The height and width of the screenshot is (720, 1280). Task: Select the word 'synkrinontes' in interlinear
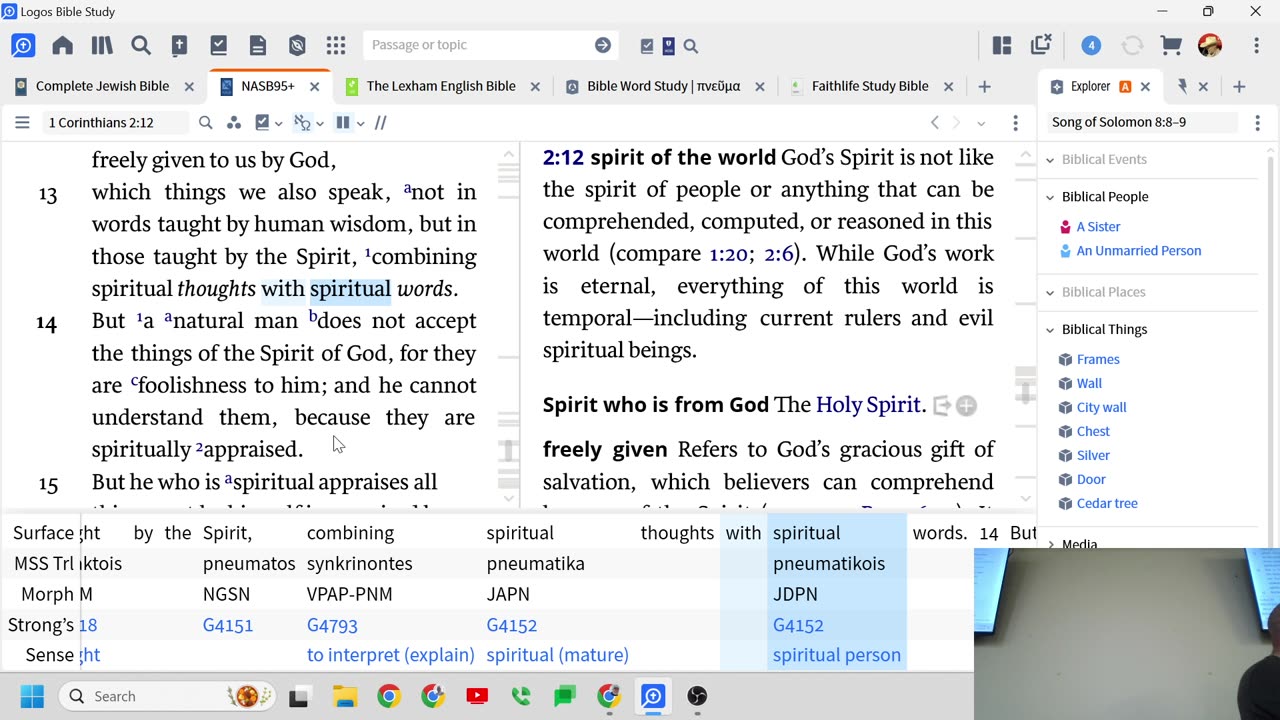tap(360, 564)
